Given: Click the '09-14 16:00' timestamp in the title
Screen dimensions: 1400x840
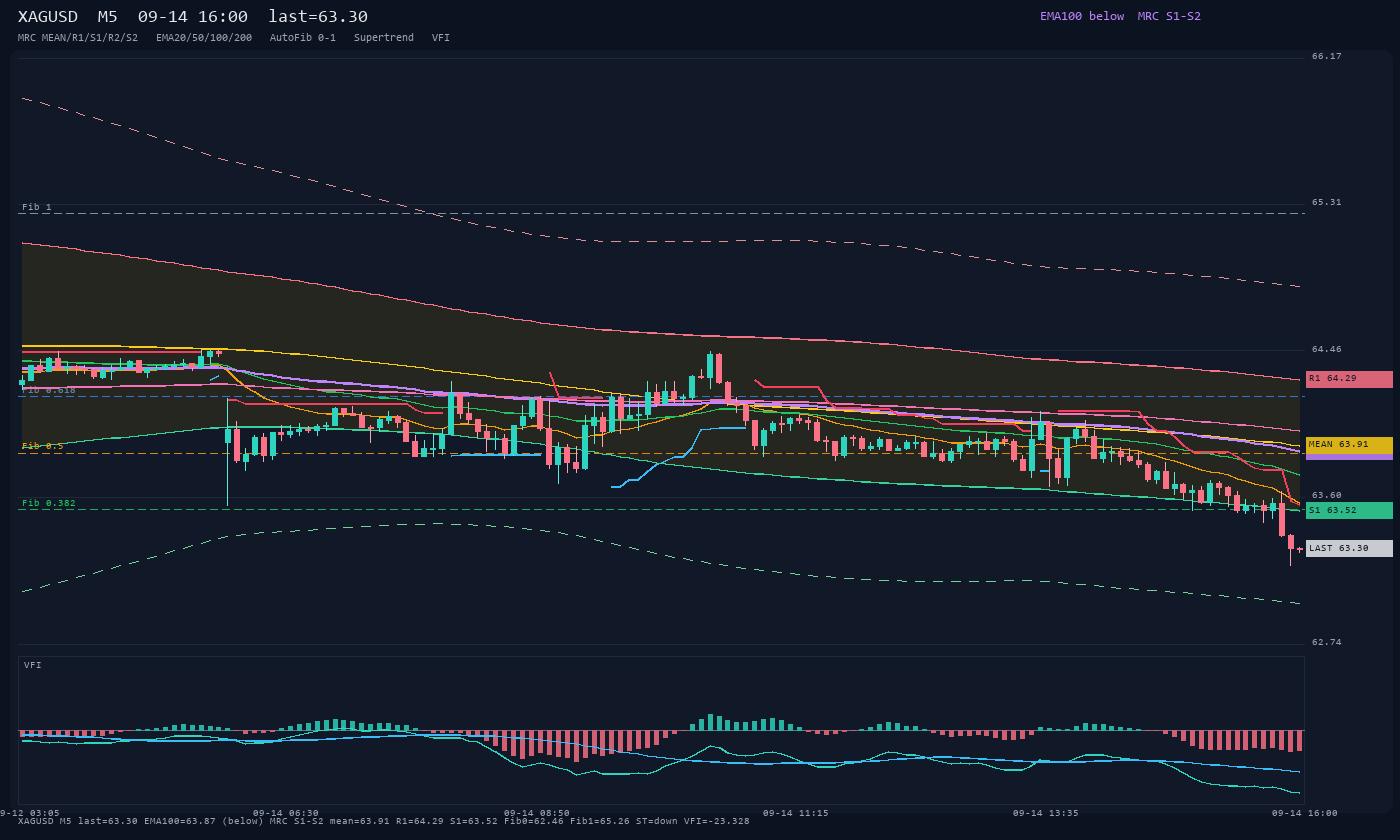Looking at the screenshot, I should click(193, 17).
